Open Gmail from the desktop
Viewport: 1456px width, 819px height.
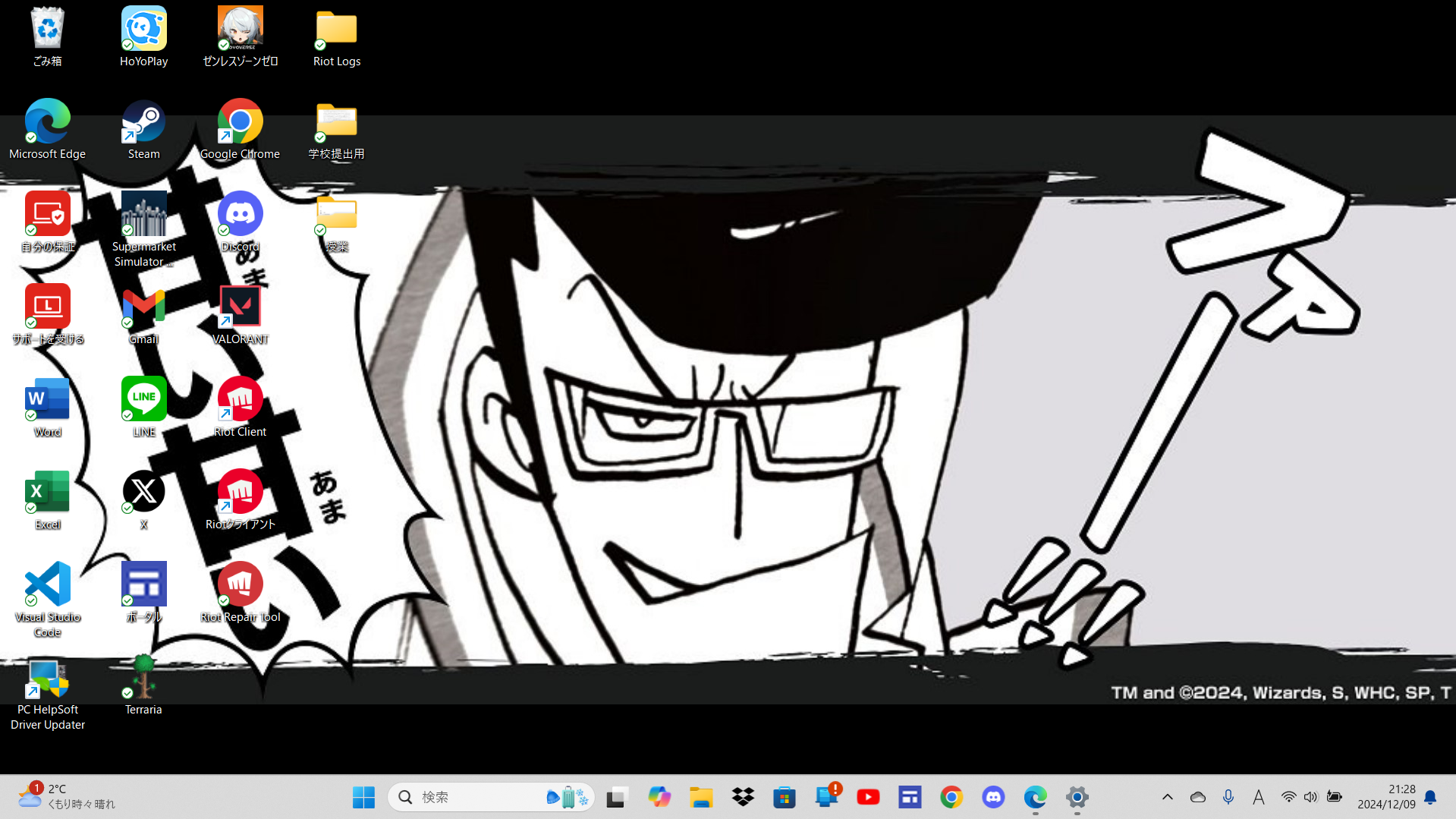coord(143,306)
